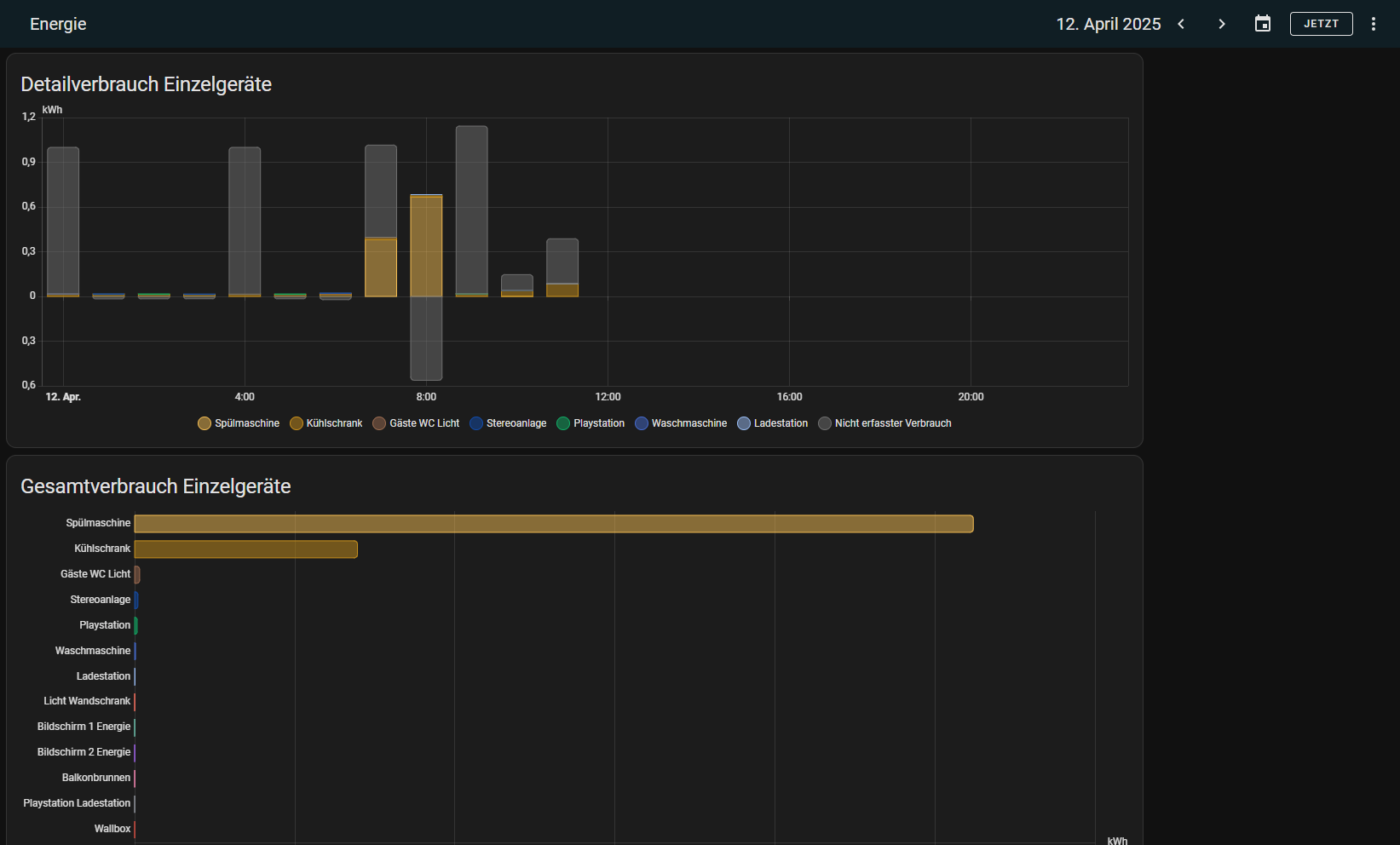The width and height of the screenshot is (1400, 845).
Task: Toggle Spülmaschine legend entry
Action: pyautogui.click(x=239, y=423)
